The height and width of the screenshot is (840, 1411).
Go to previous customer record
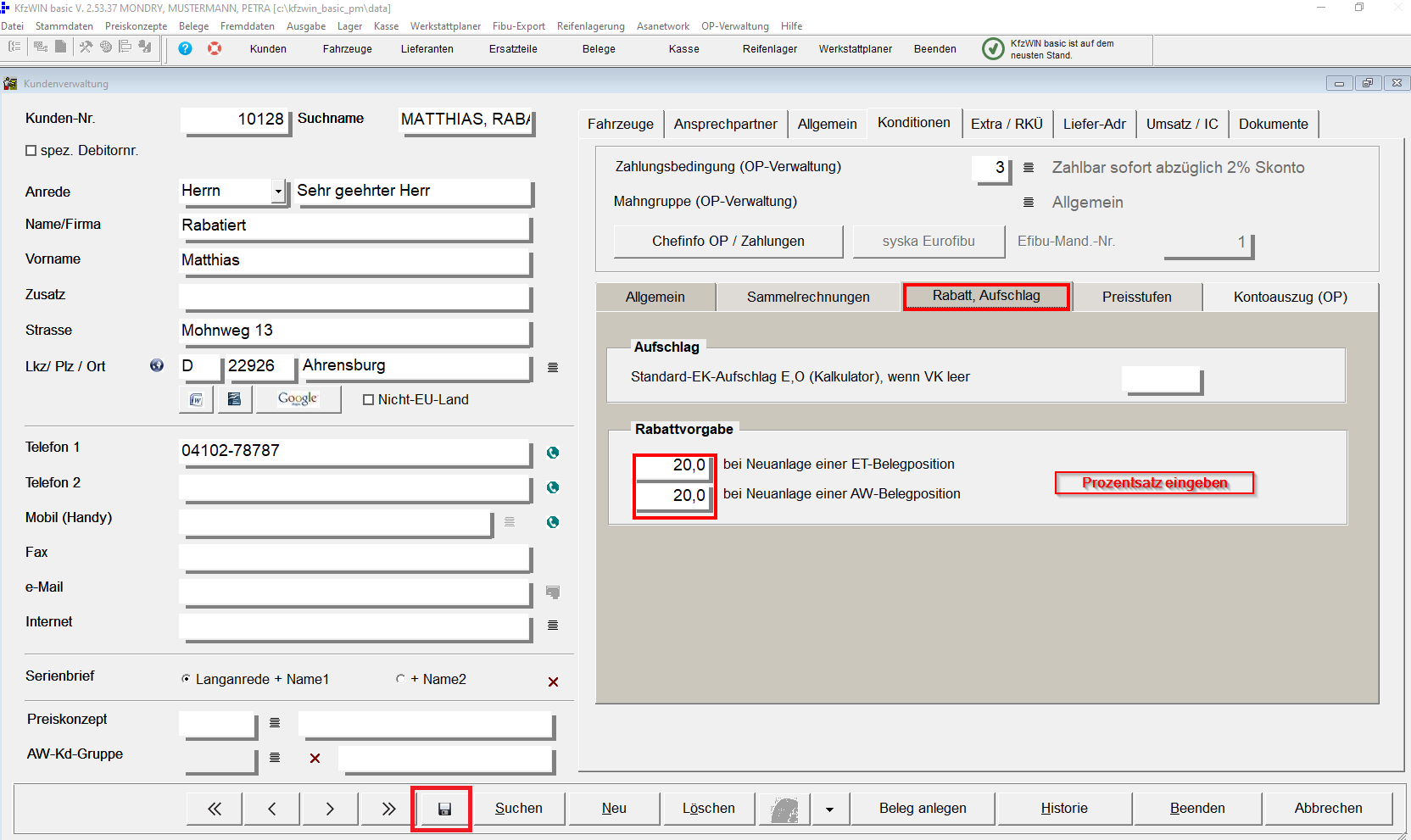click(x=271, y=809)
